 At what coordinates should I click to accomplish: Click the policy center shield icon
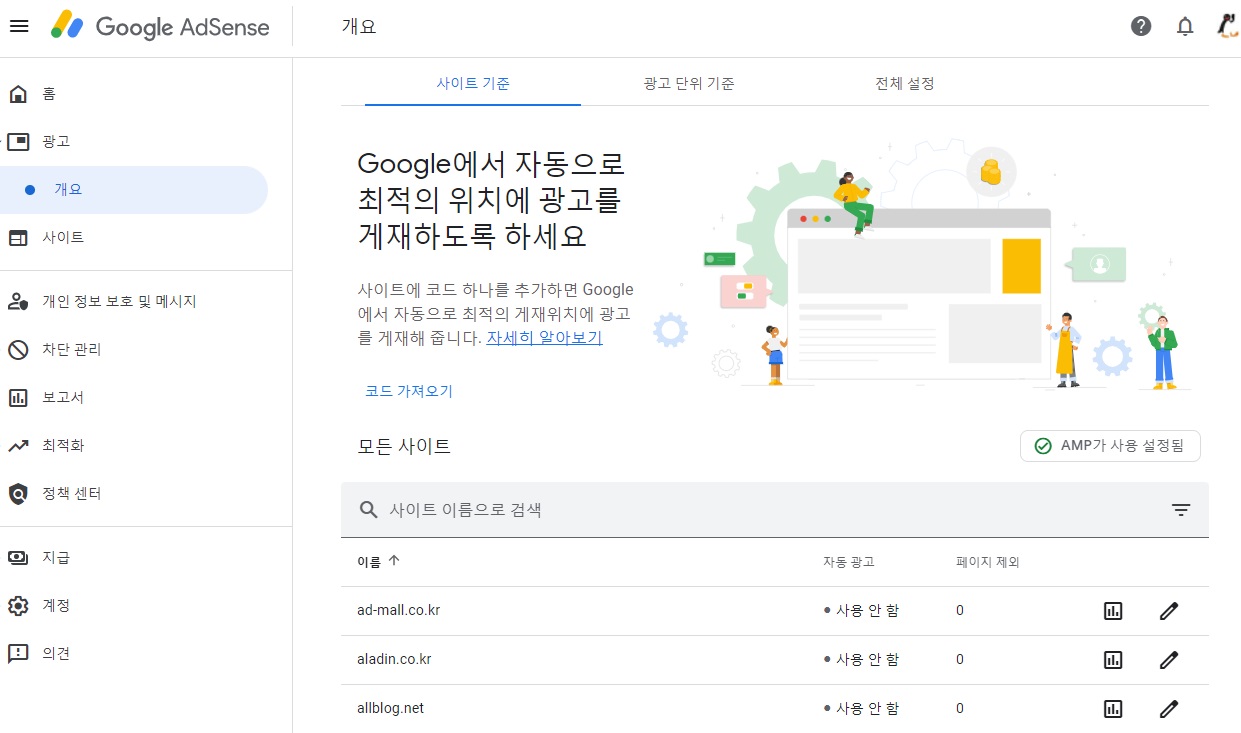click(18, 494)
